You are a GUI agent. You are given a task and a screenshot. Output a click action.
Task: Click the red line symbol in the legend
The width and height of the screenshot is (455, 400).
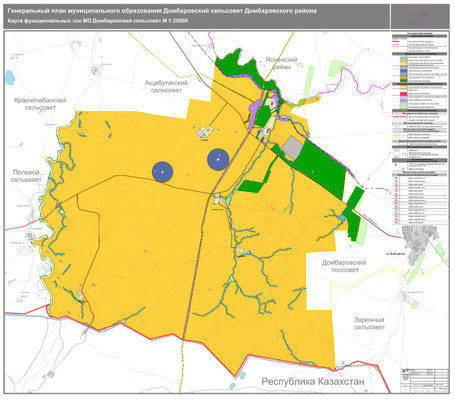(x=396, y=41)
